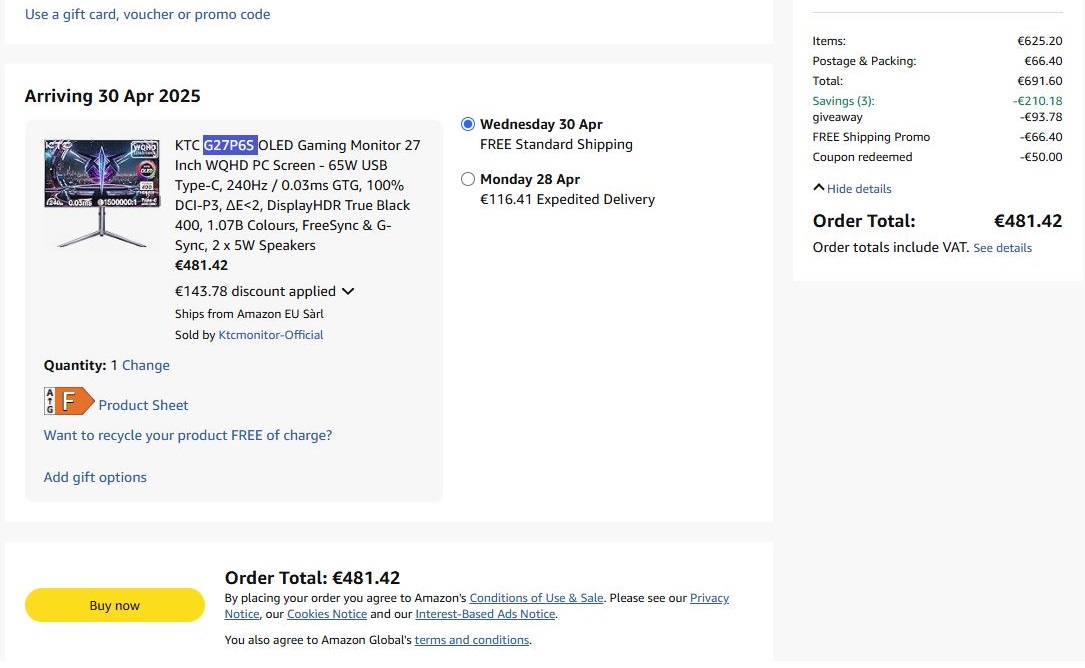Click the Hide details chevron arrow

[x=819, y=188]
